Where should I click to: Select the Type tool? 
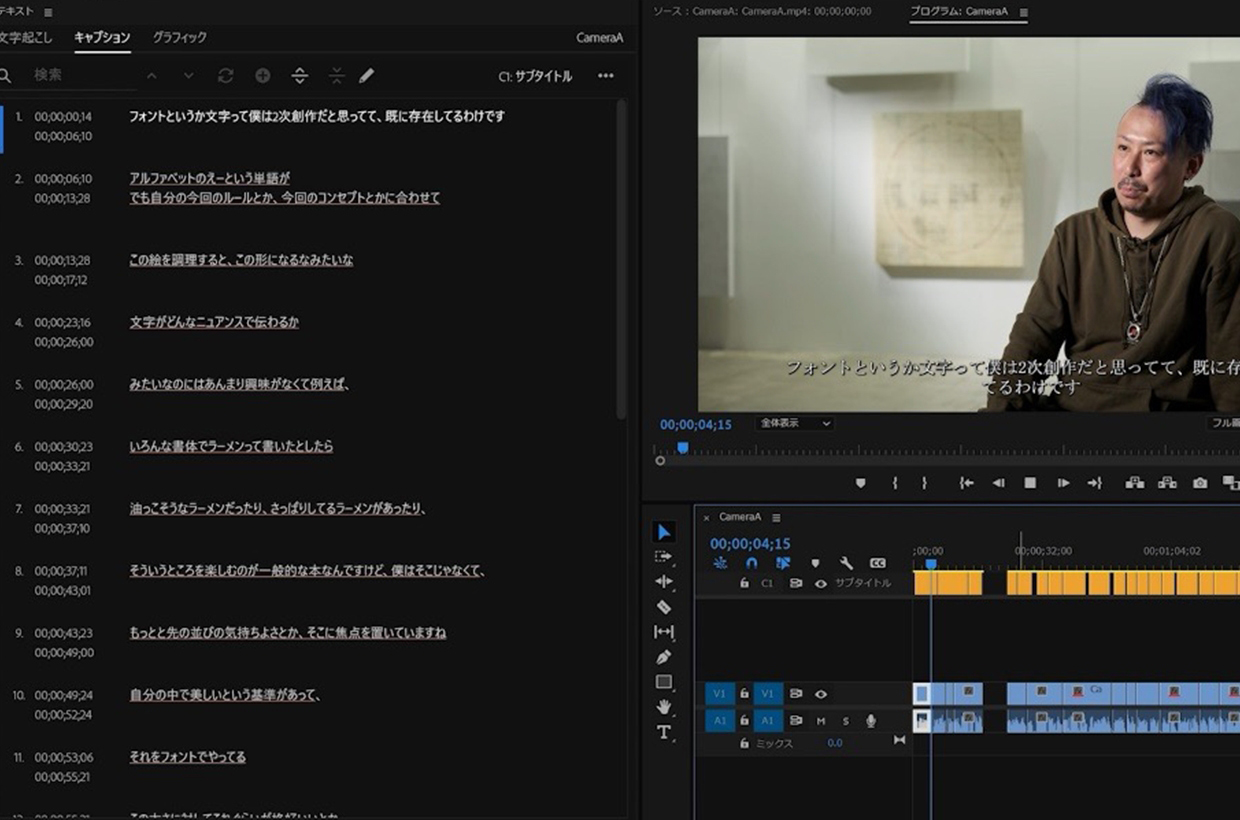pyautogui.click(x=664, y=732)
